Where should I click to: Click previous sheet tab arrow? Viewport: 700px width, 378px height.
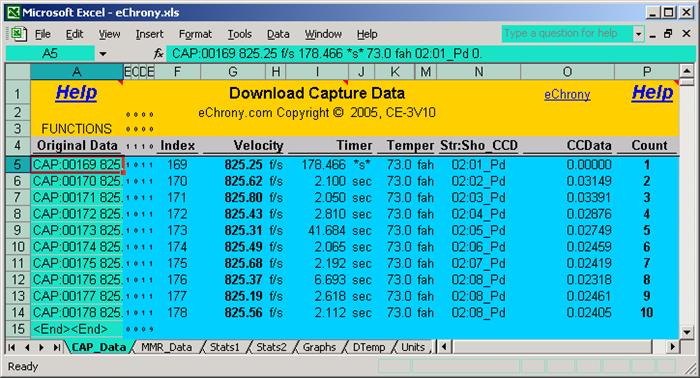coord(27,347)
